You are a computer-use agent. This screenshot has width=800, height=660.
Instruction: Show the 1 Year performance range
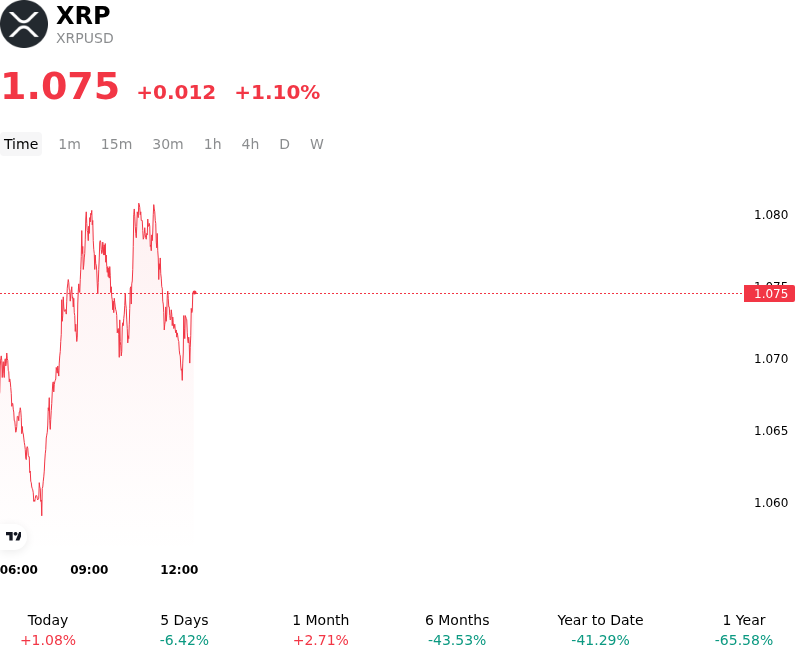(x=744, y=630)
